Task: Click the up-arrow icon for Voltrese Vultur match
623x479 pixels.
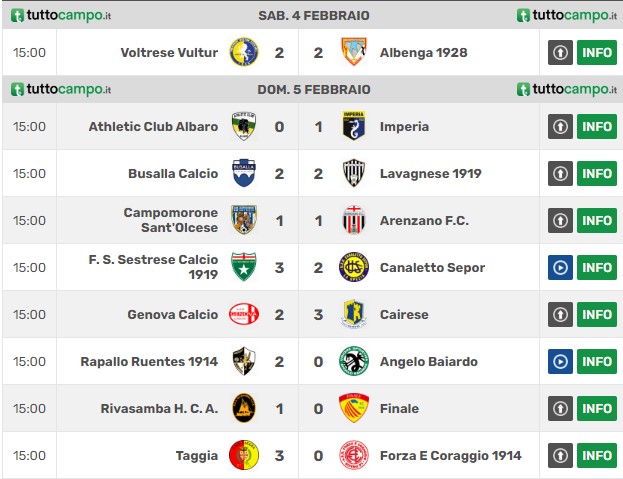Action: tap(560, 52)
